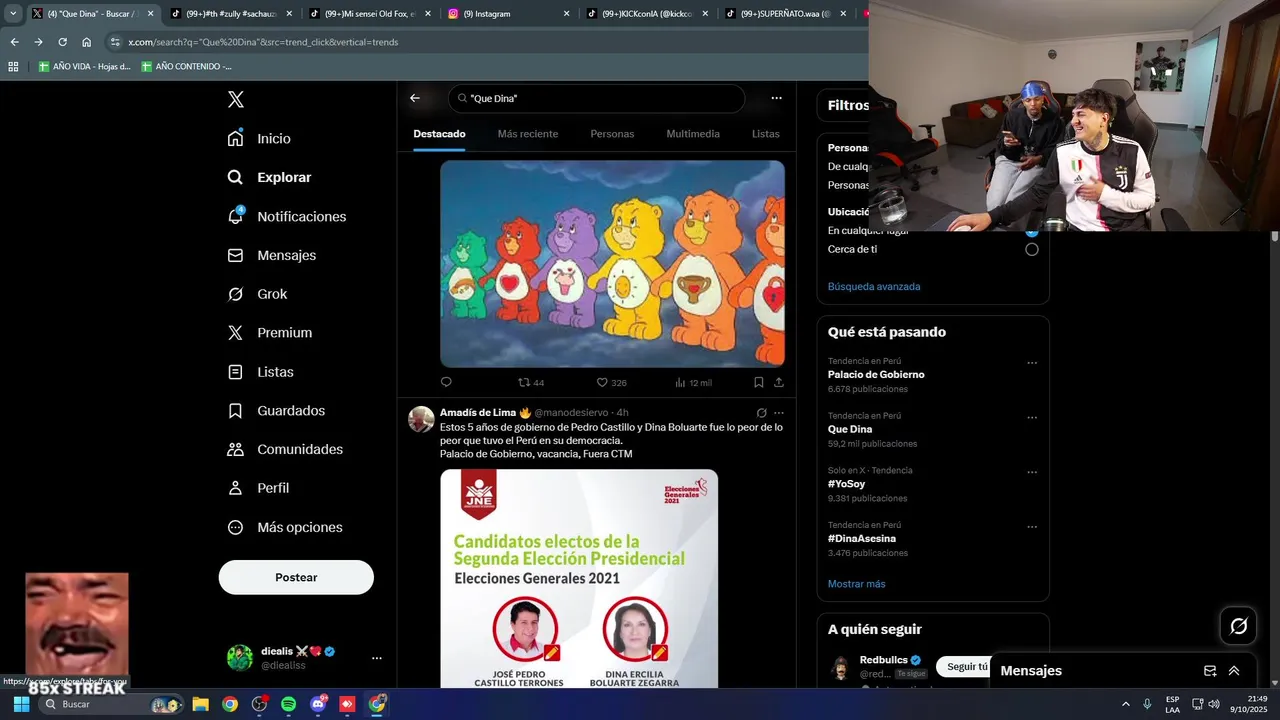Viewport: 1280px width, 720px height.
Task: Switch to Multimedia tab
Action: tap(693, 134)
